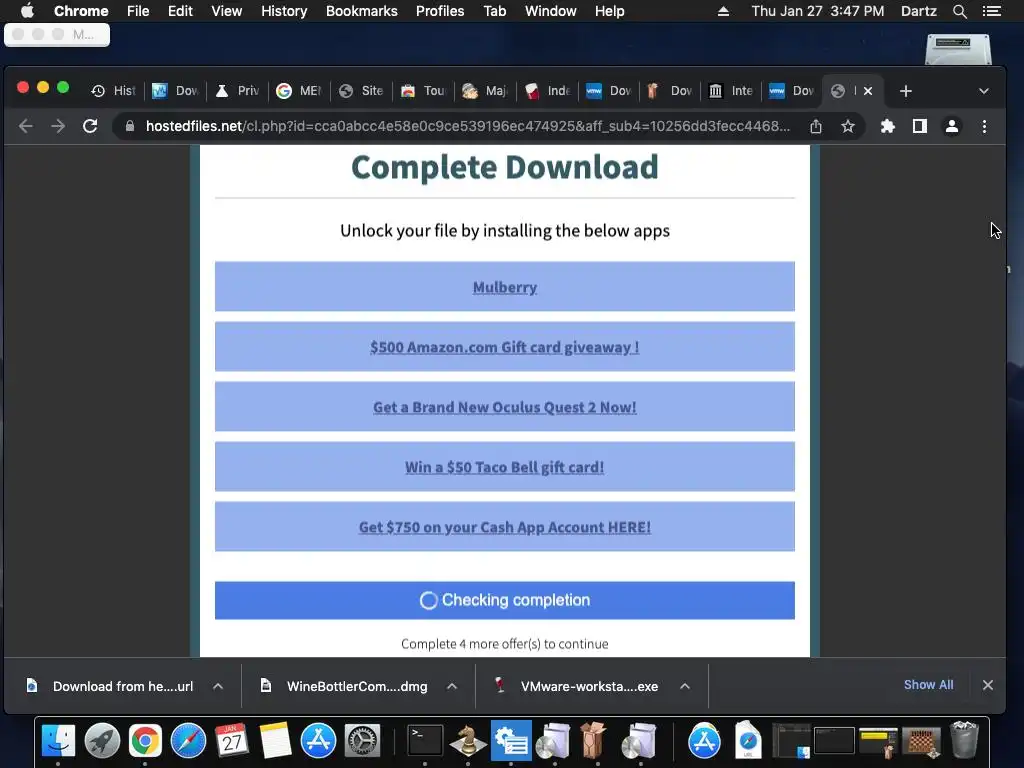Open Notes from the Dock
Screen dimensions: 1024x768
[275, 740]
